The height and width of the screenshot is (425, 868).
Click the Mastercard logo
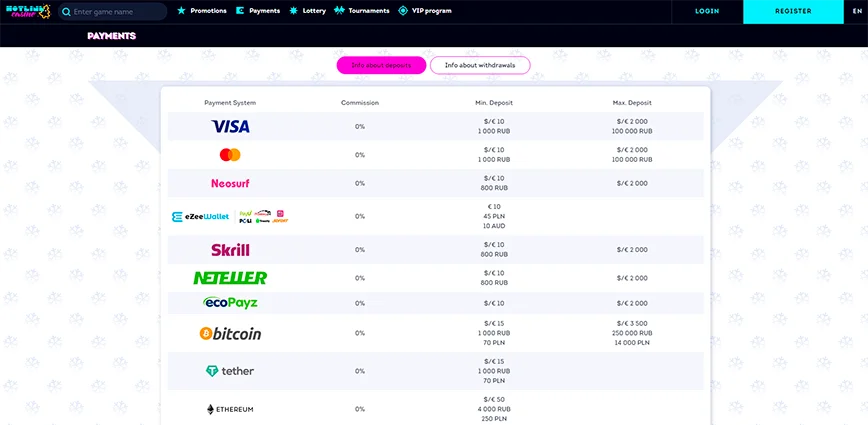230,155
